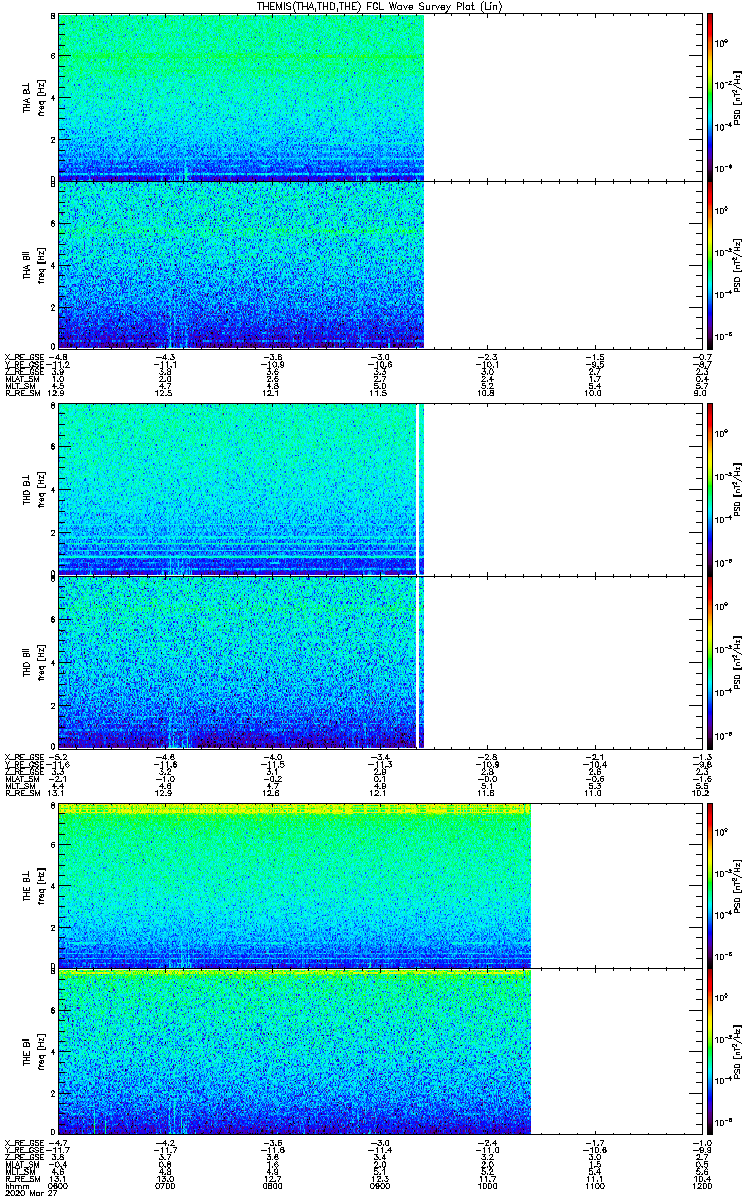Click the 0600 time tick label
The image size is (750, 1200).
58,1186
